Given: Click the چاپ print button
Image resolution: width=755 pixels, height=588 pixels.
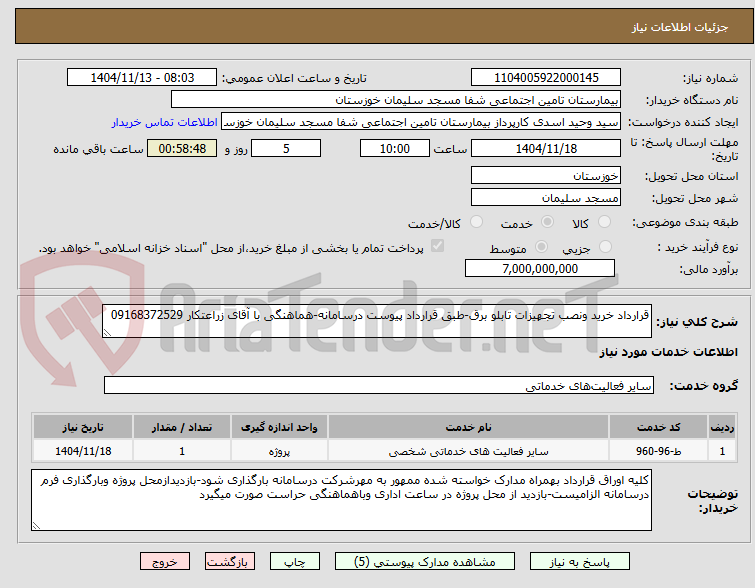Looking at the screenshot, I should pos(295,562).
